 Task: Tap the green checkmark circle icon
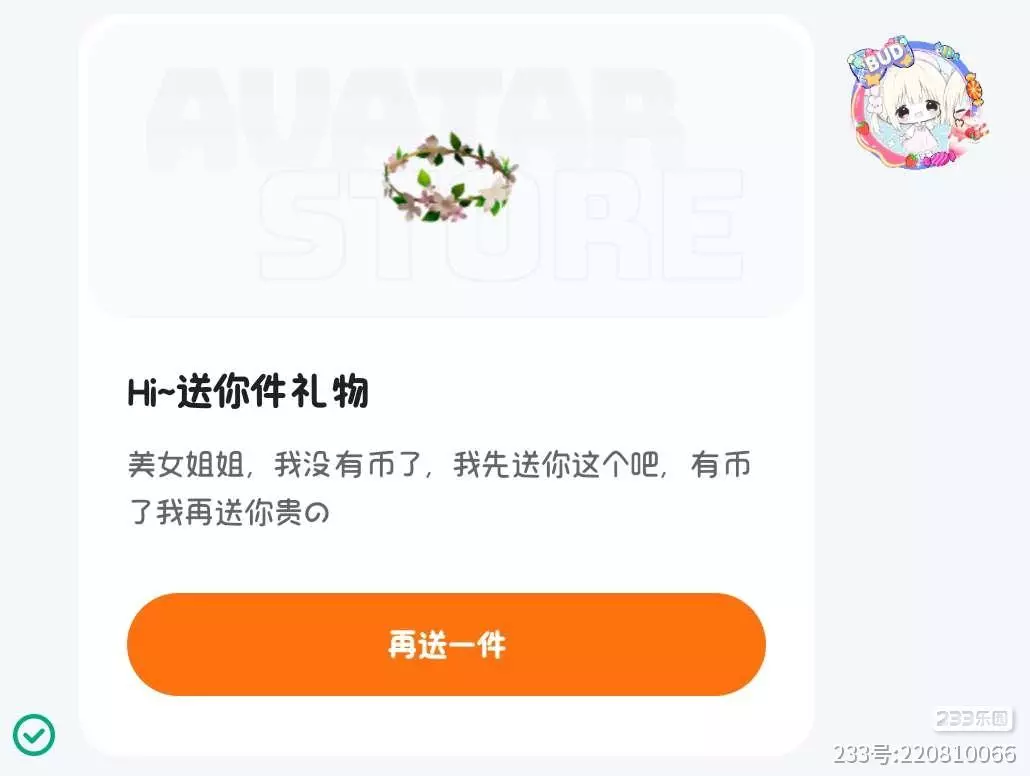coord(34,734)
